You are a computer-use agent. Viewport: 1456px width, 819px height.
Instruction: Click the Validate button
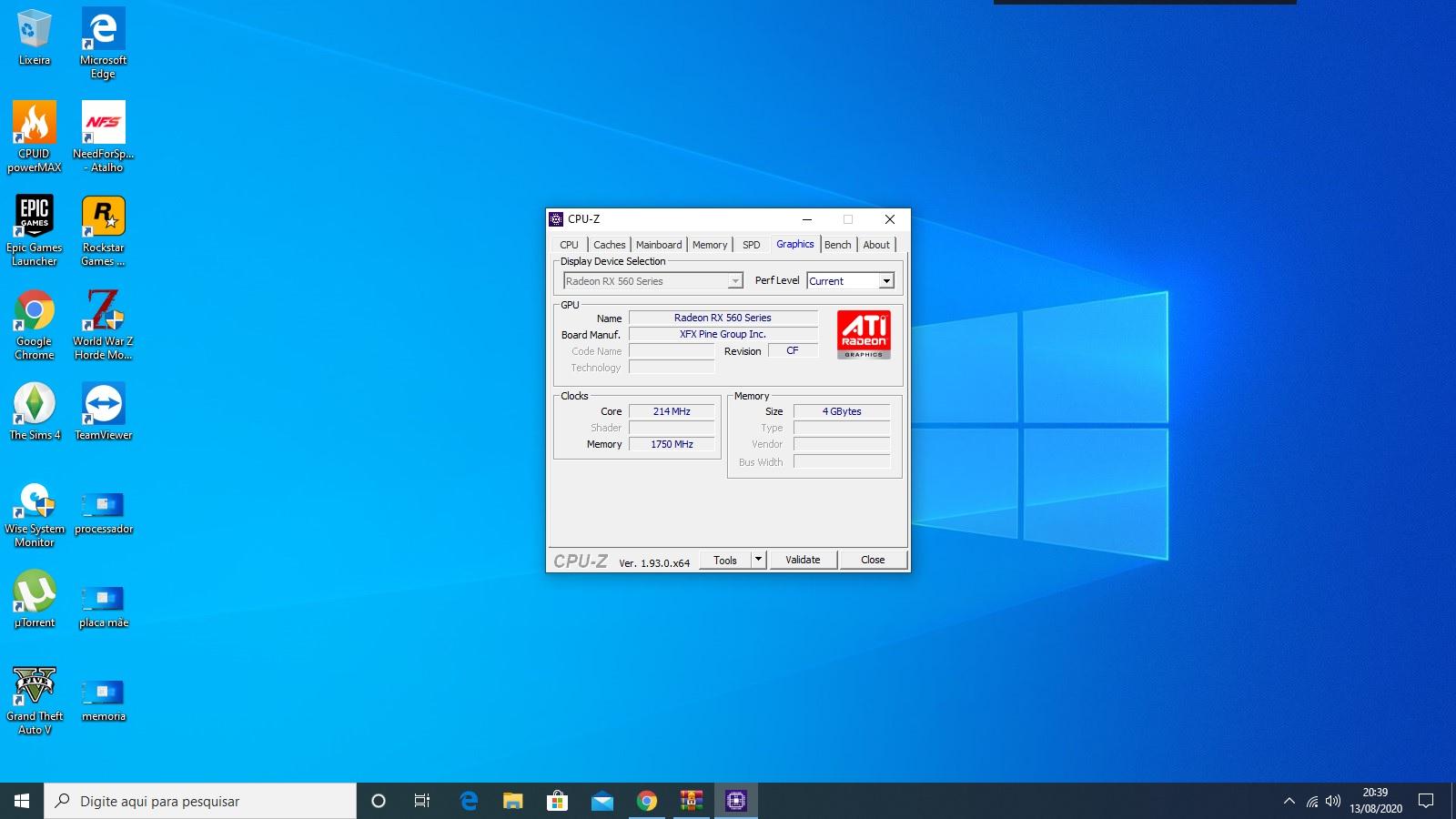803,560
